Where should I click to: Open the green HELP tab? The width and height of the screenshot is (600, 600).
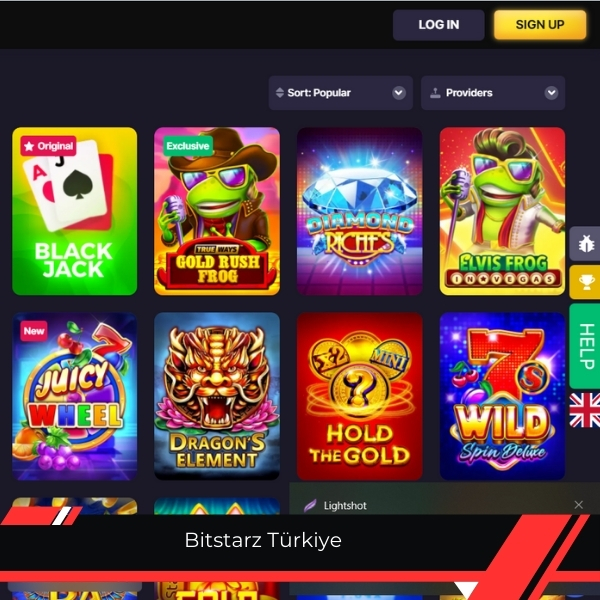point(585,346)
